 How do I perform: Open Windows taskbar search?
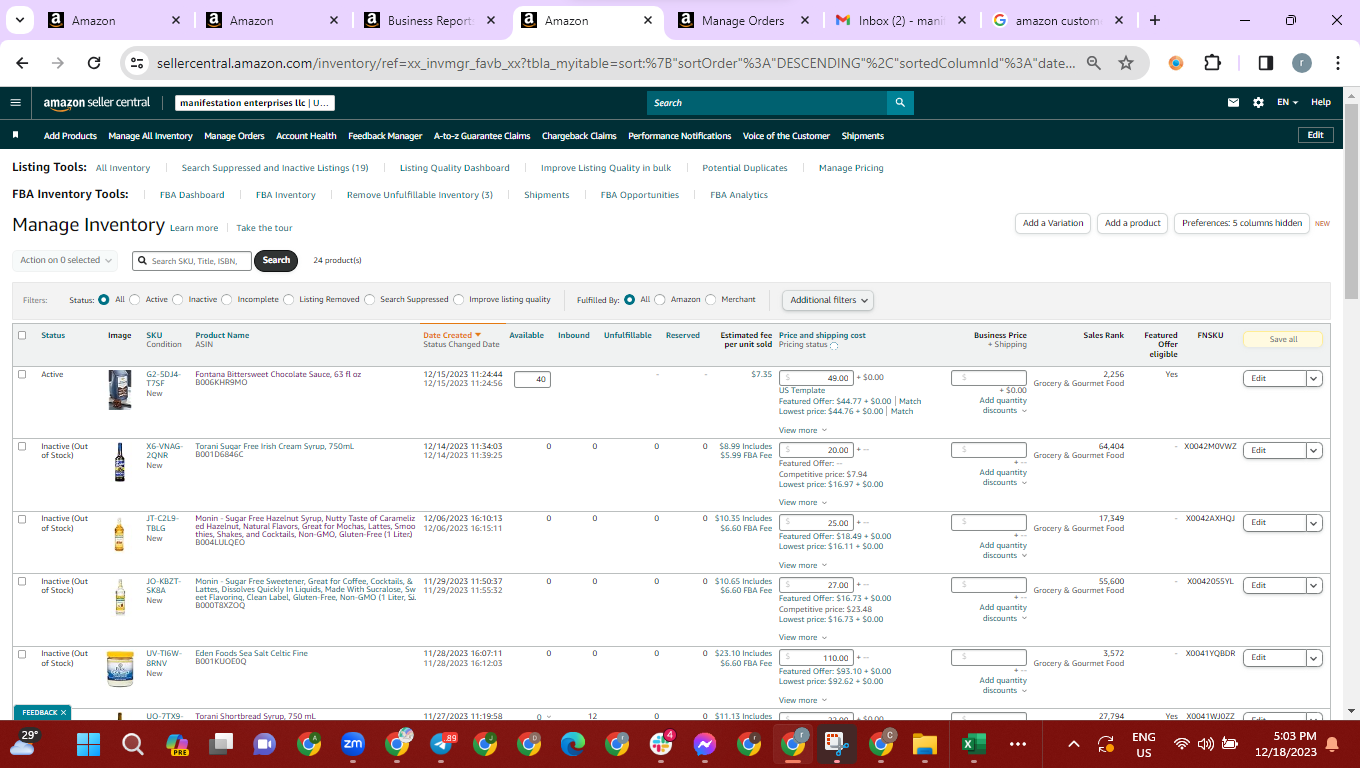[x=132, y=744]
